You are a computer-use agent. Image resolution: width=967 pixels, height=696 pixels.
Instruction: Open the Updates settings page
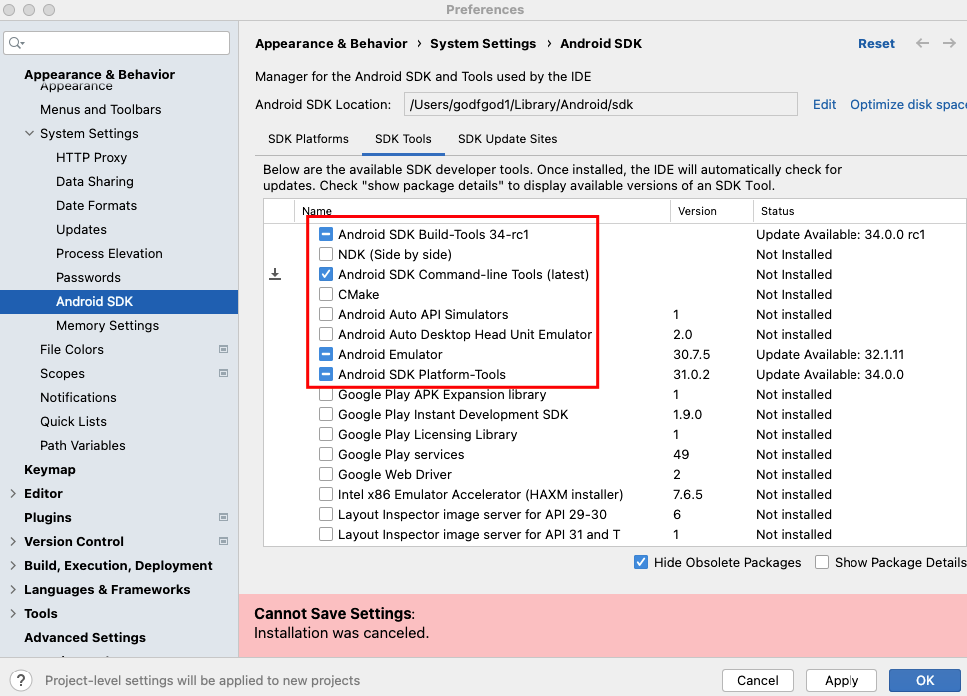81,229
